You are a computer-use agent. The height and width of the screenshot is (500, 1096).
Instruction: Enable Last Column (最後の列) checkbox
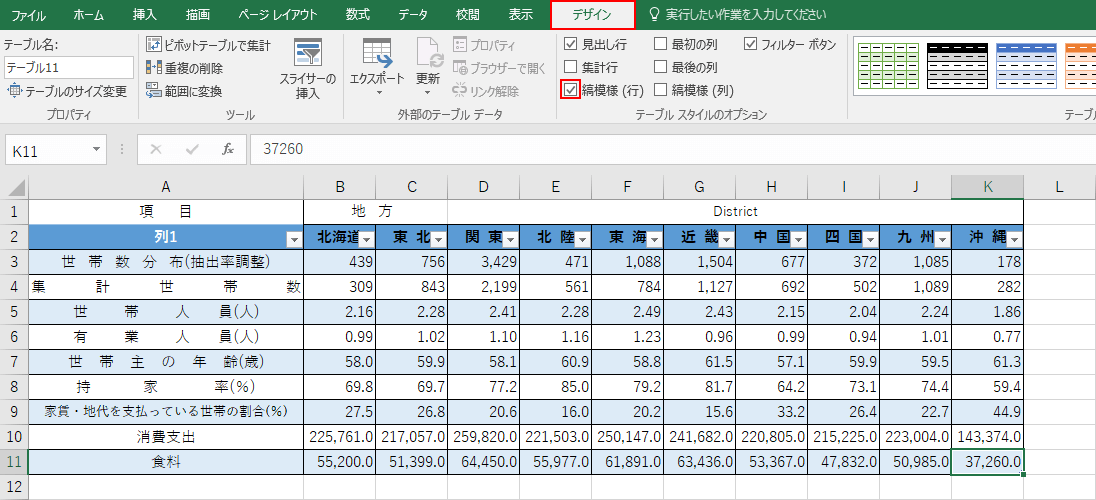661,67
